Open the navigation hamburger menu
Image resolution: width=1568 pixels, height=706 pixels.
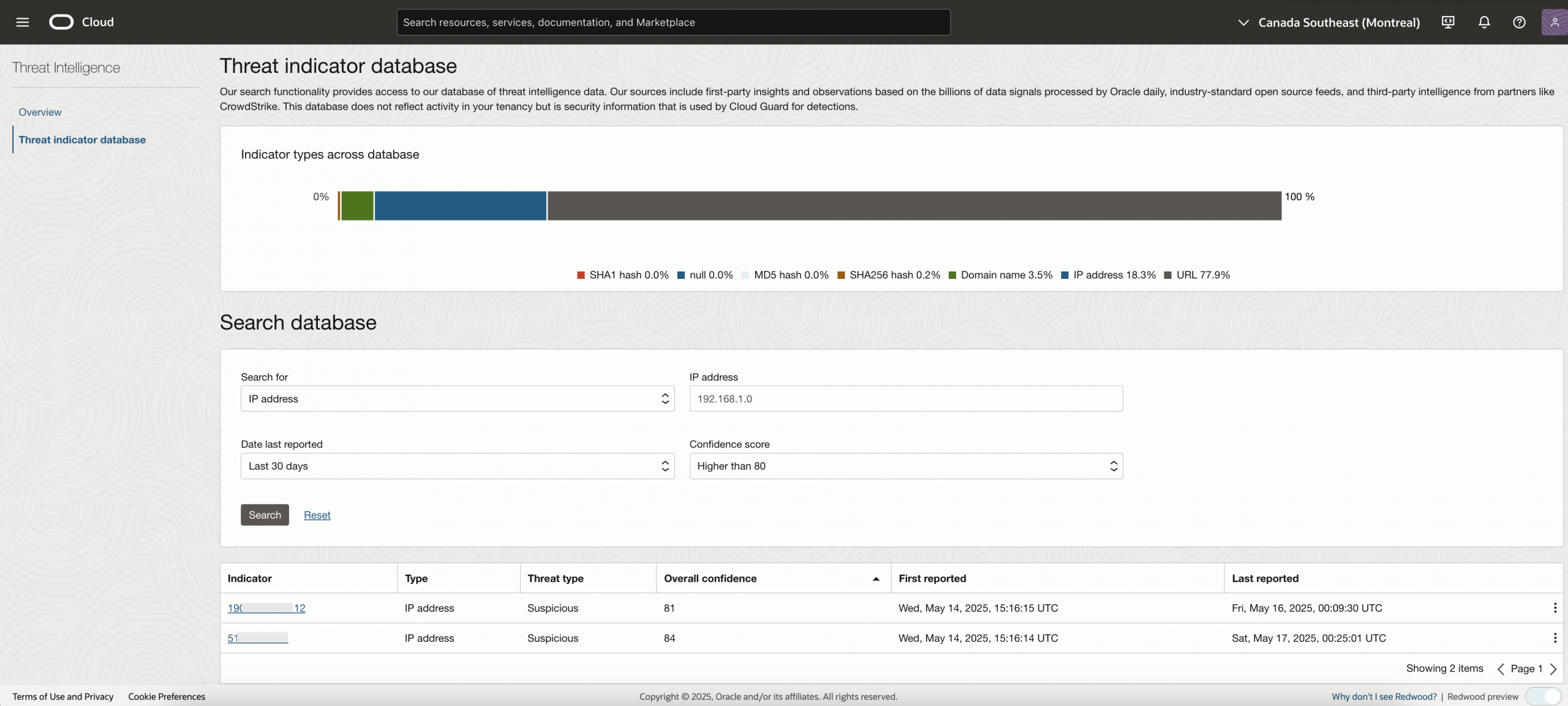click(x=23, y=22)
